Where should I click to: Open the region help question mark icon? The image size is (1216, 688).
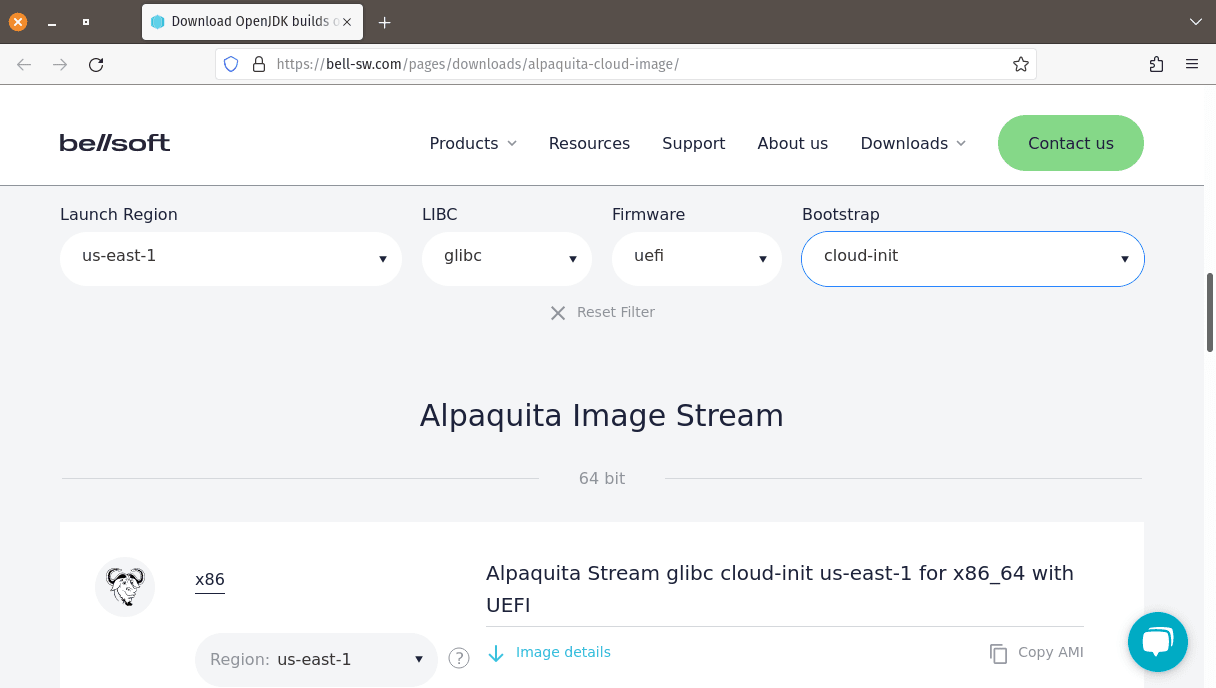point(459,658)
